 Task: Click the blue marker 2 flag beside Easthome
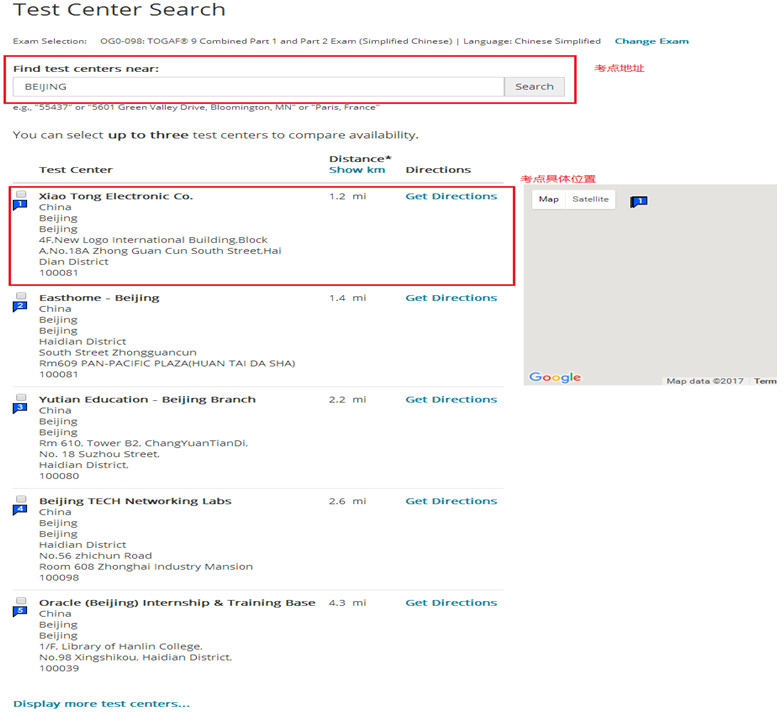[x=20, y=306]
